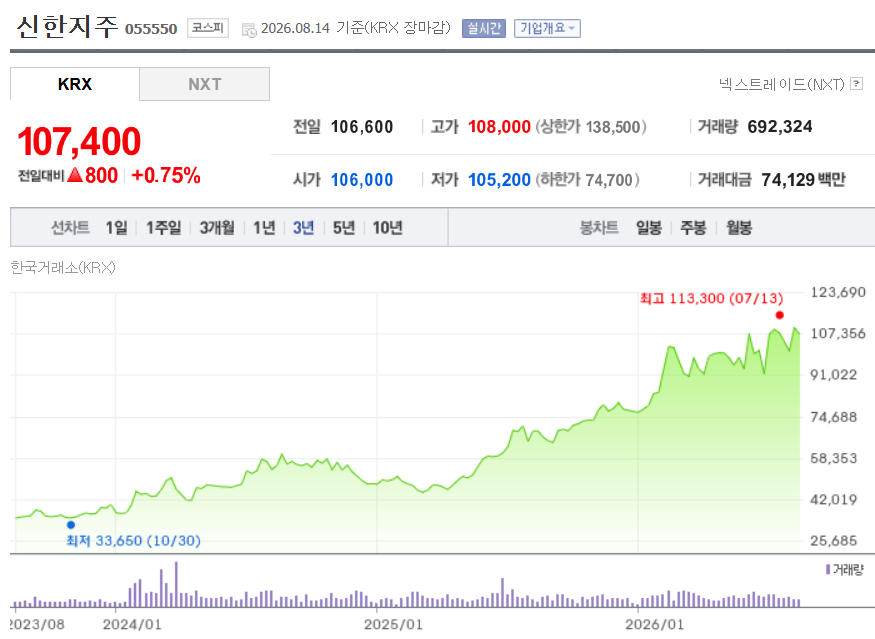
Task: Click the 거래량 volume legend
Action: click(845, 570)
